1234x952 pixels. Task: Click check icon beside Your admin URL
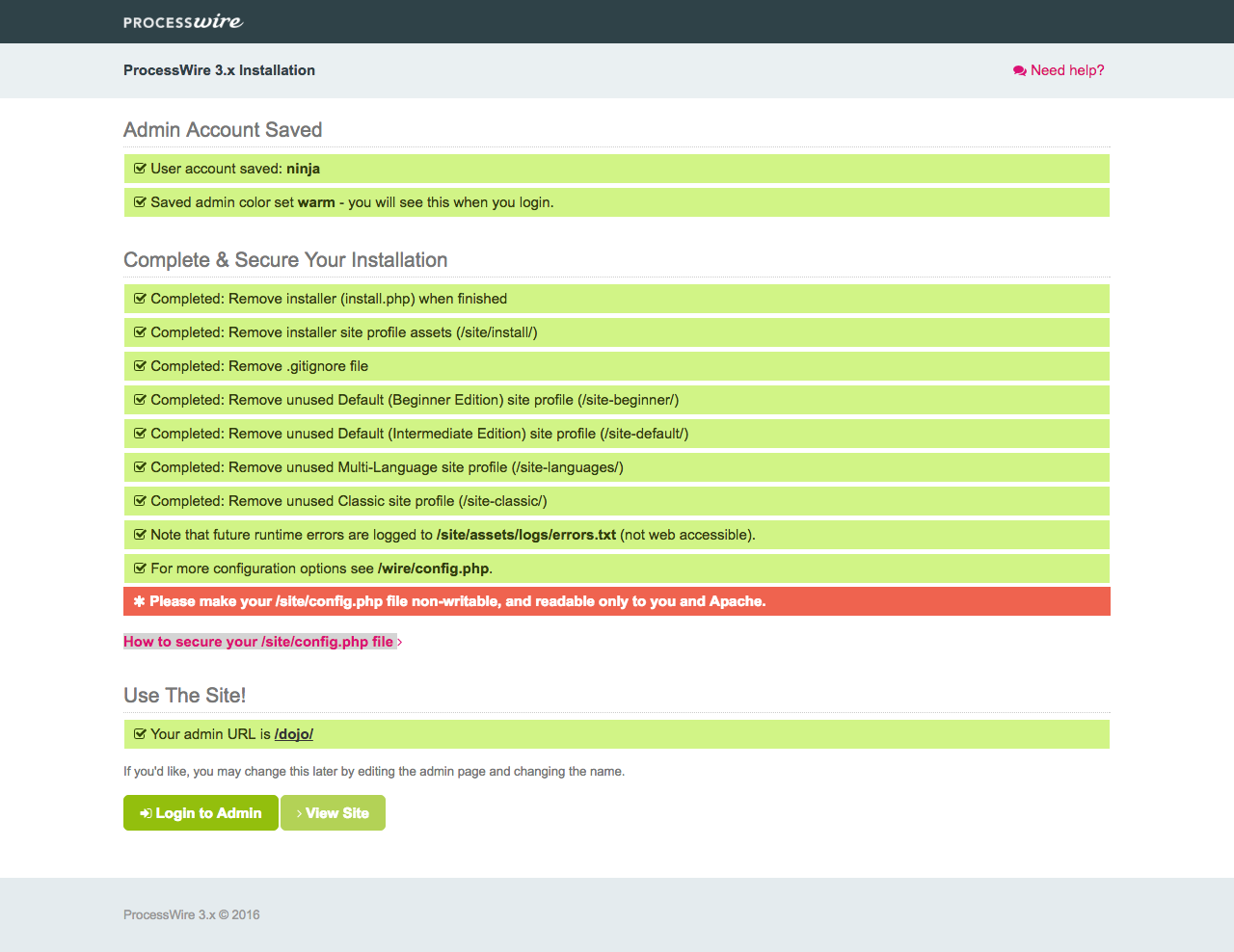(140, 734)
